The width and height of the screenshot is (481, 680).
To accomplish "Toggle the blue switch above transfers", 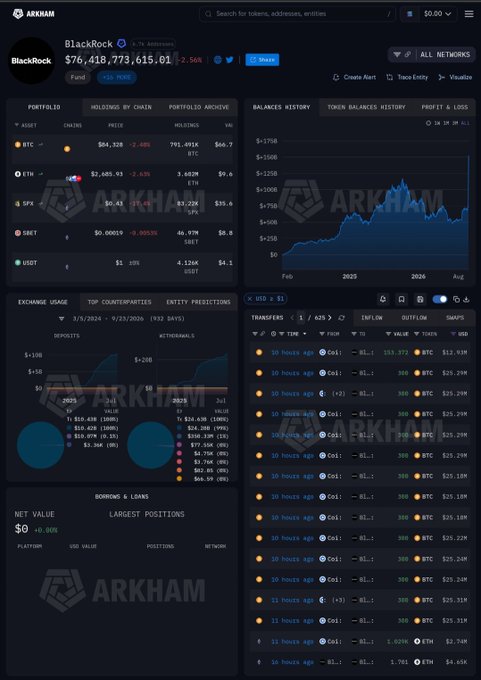I will pos(439,299).
